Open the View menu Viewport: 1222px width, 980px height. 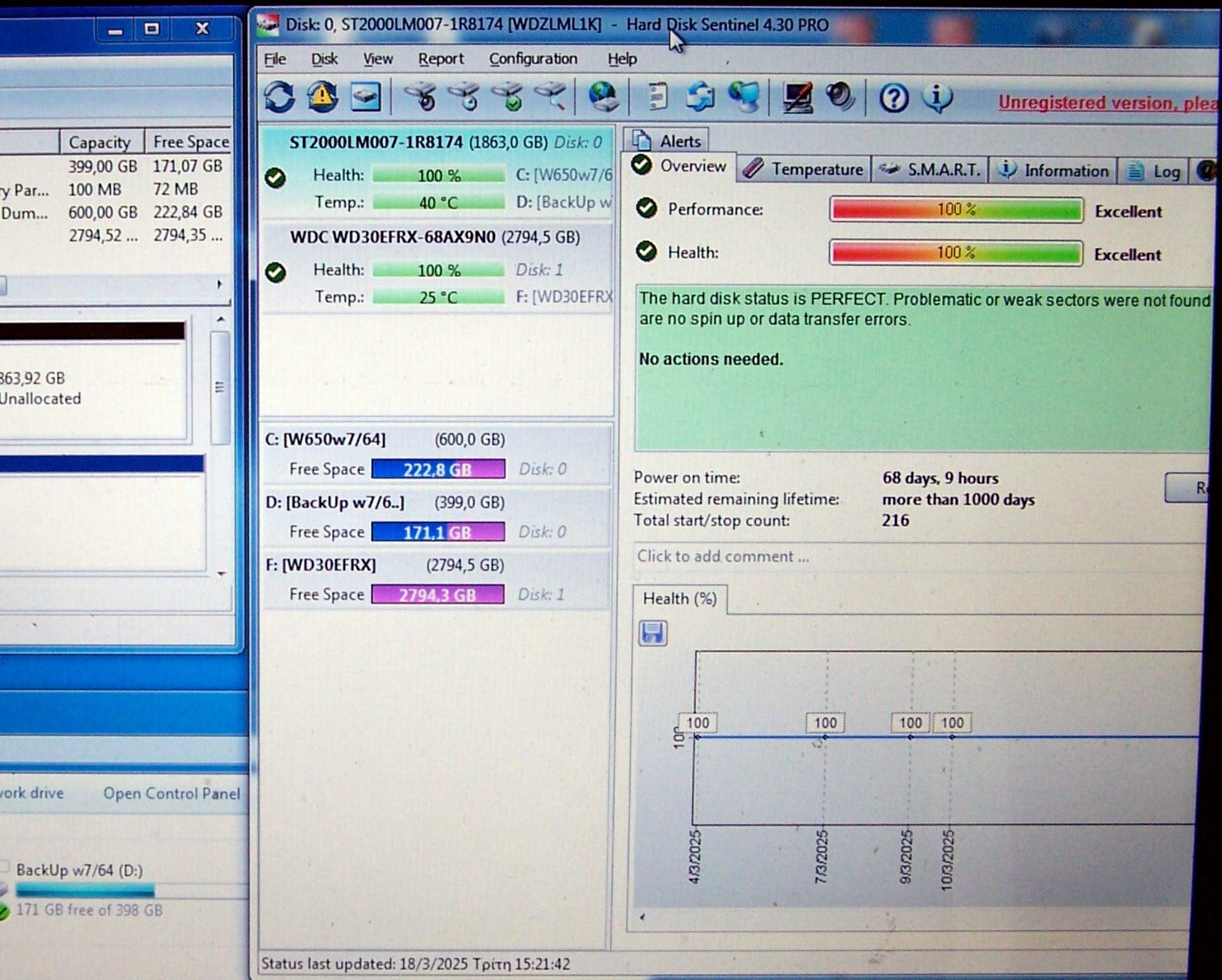tap(378, 58)
